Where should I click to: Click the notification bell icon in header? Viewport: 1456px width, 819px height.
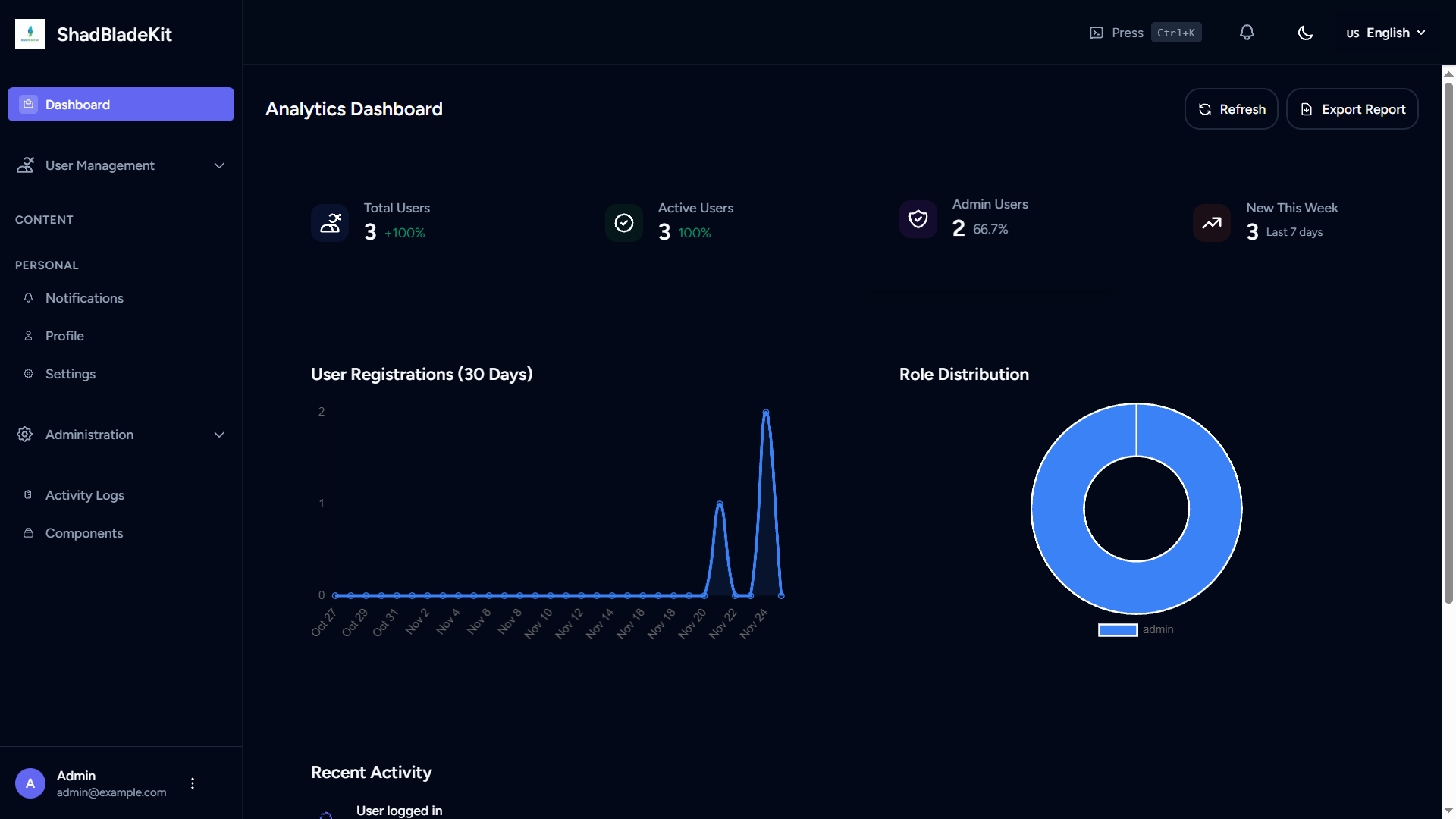[1247, 33]
